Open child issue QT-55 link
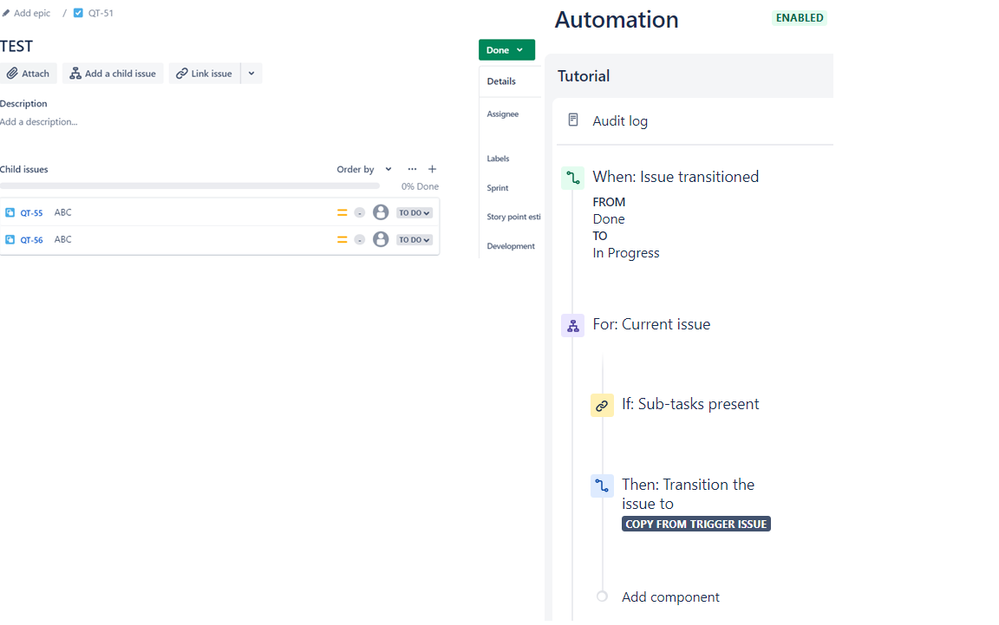The width and height of the screenshot is (999, 625). click(31, 213)
